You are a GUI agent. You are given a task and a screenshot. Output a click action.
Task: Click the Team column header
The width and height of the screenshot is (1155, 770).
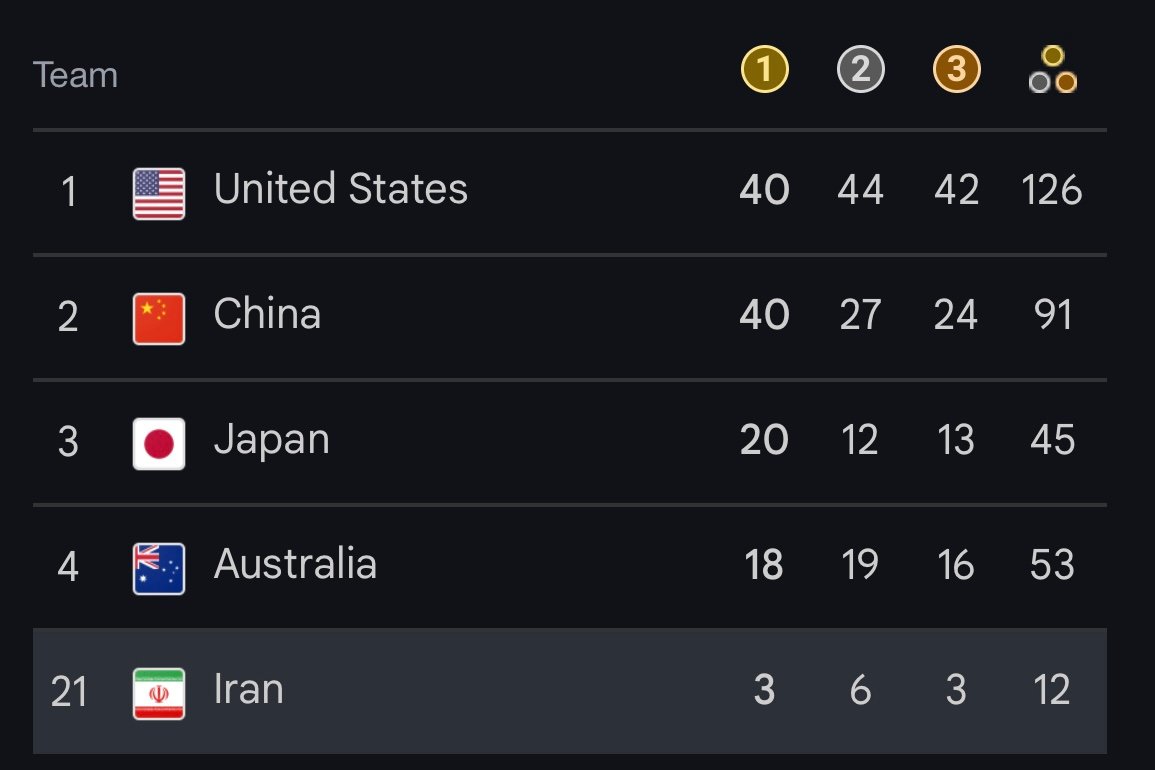75,75
